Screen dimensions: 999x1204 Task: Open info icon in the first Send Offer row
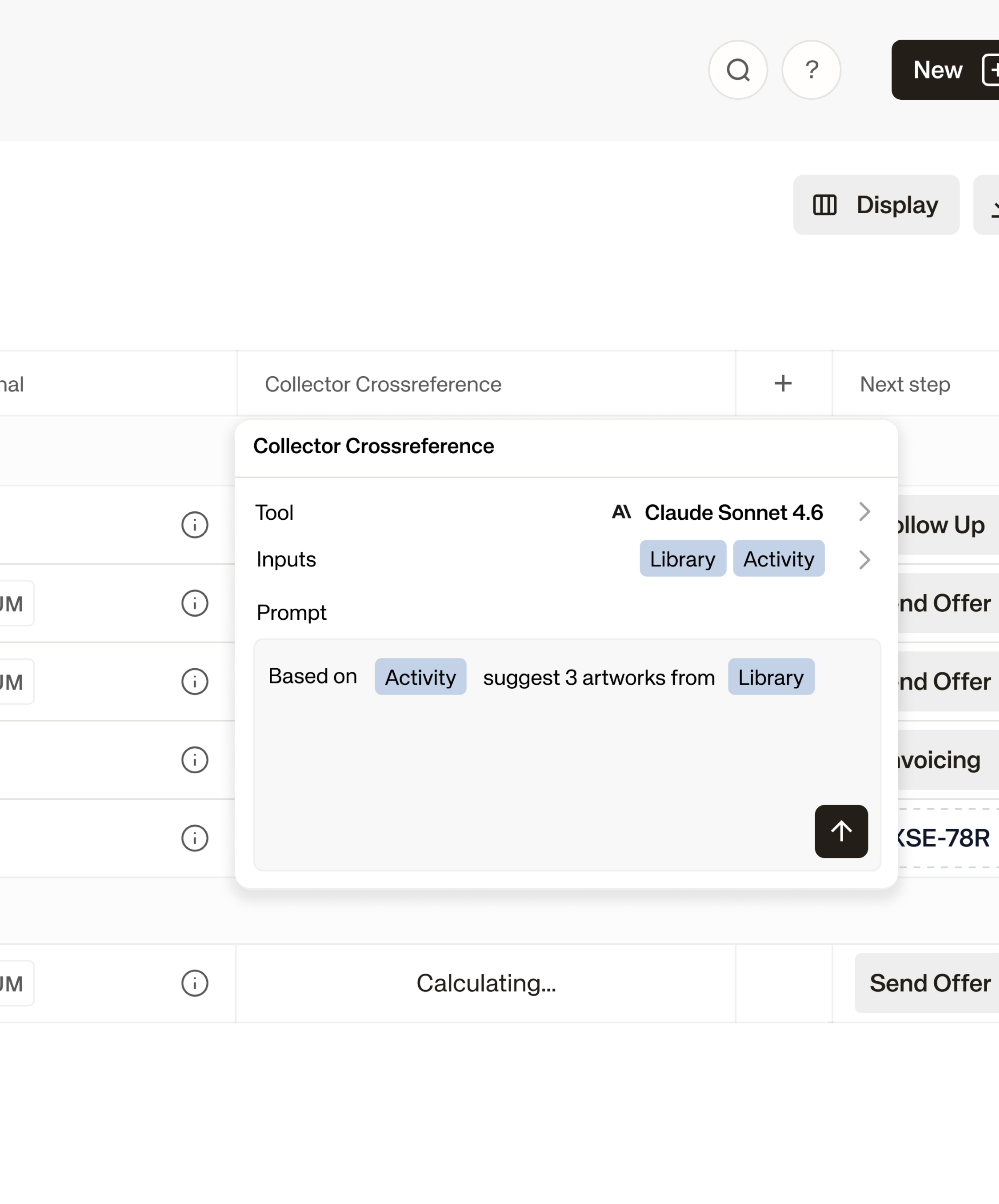pos(194,603)
